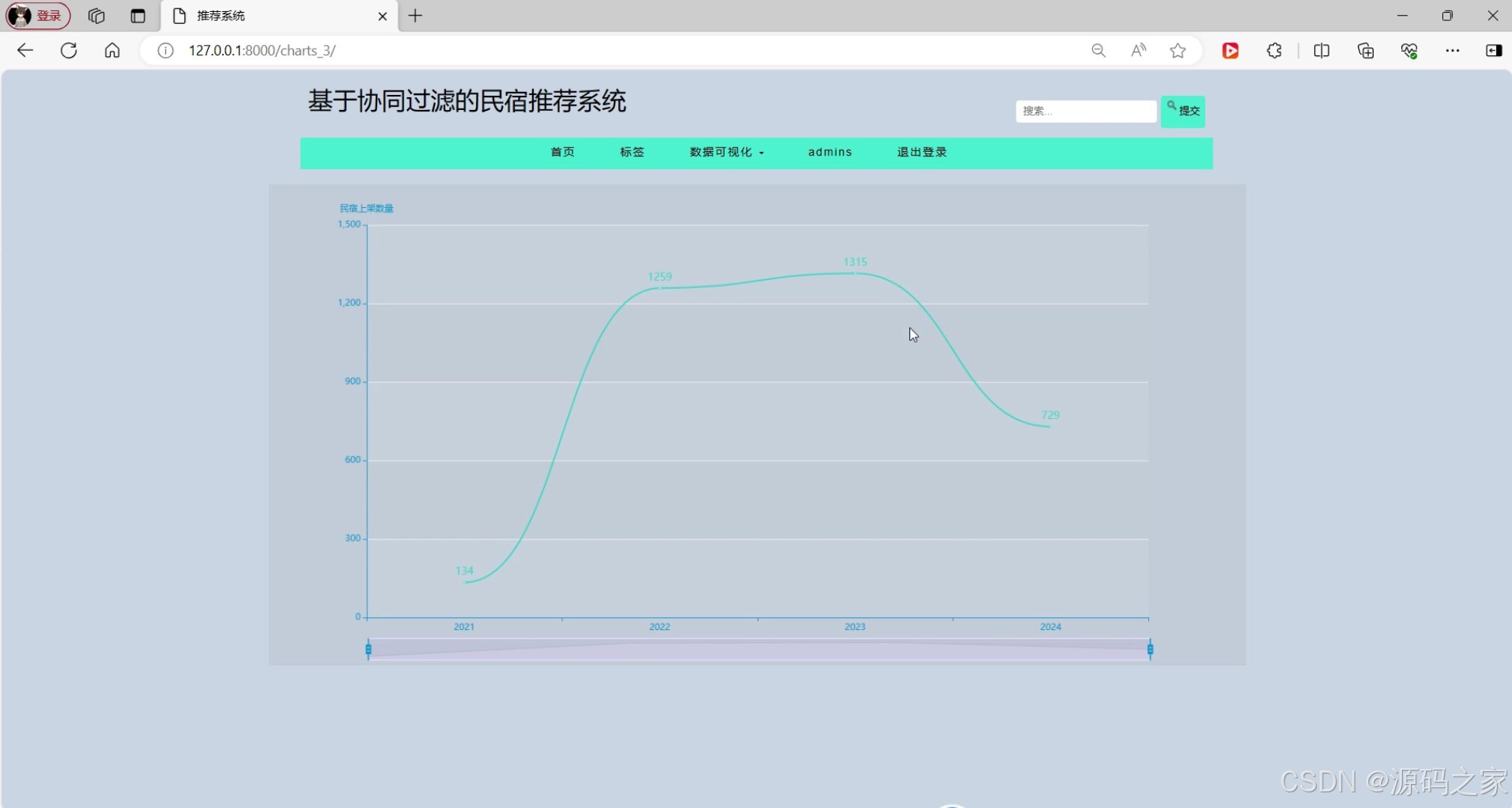Go to browser home page icon
Screen dimensions: 1512x808
click(112, 50)
